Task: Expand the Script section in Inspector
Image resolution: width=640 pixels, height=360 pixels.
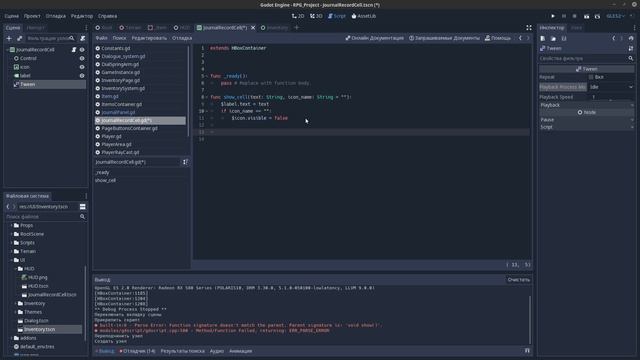Action: pos(587,127)
